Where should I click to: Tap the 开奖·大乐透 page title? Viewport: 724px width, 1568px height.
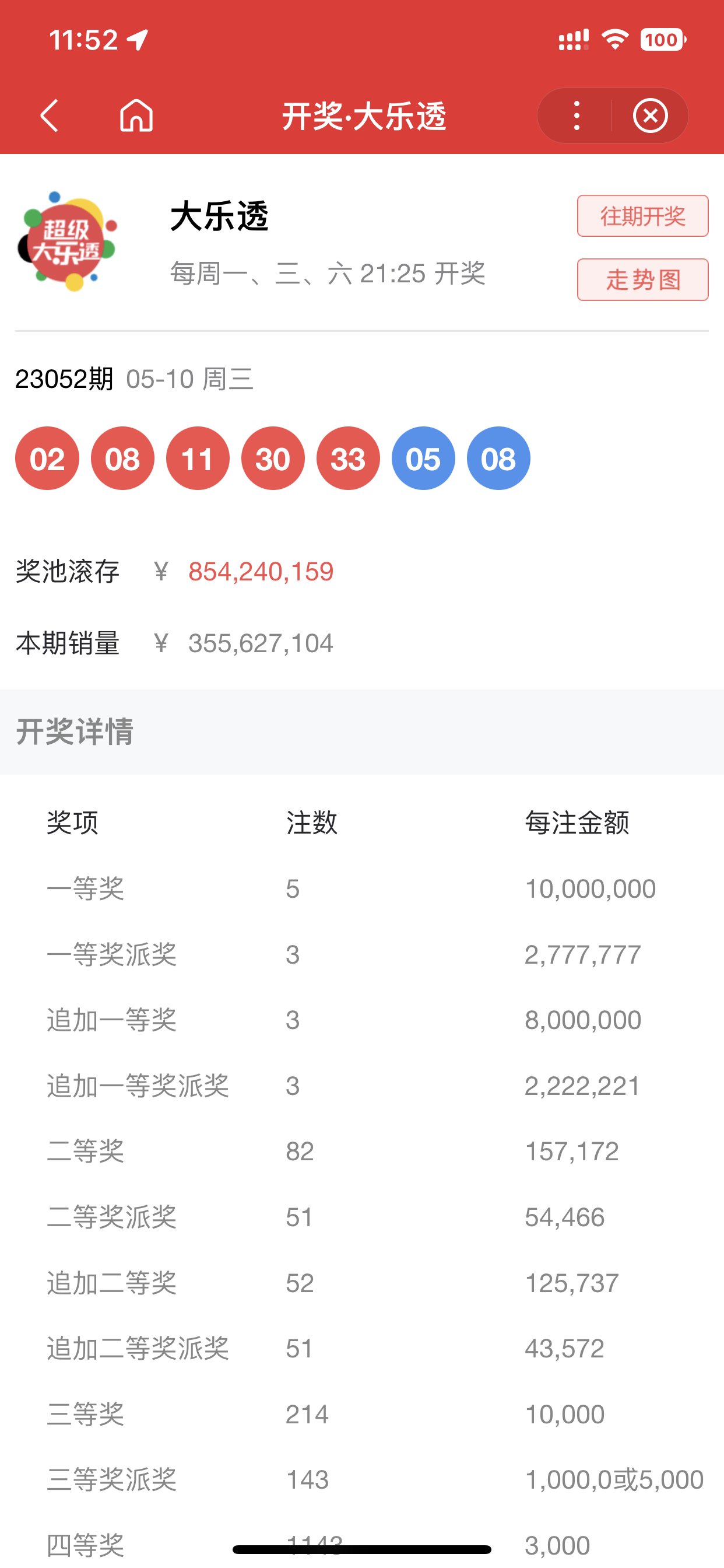tap(364, 116)
